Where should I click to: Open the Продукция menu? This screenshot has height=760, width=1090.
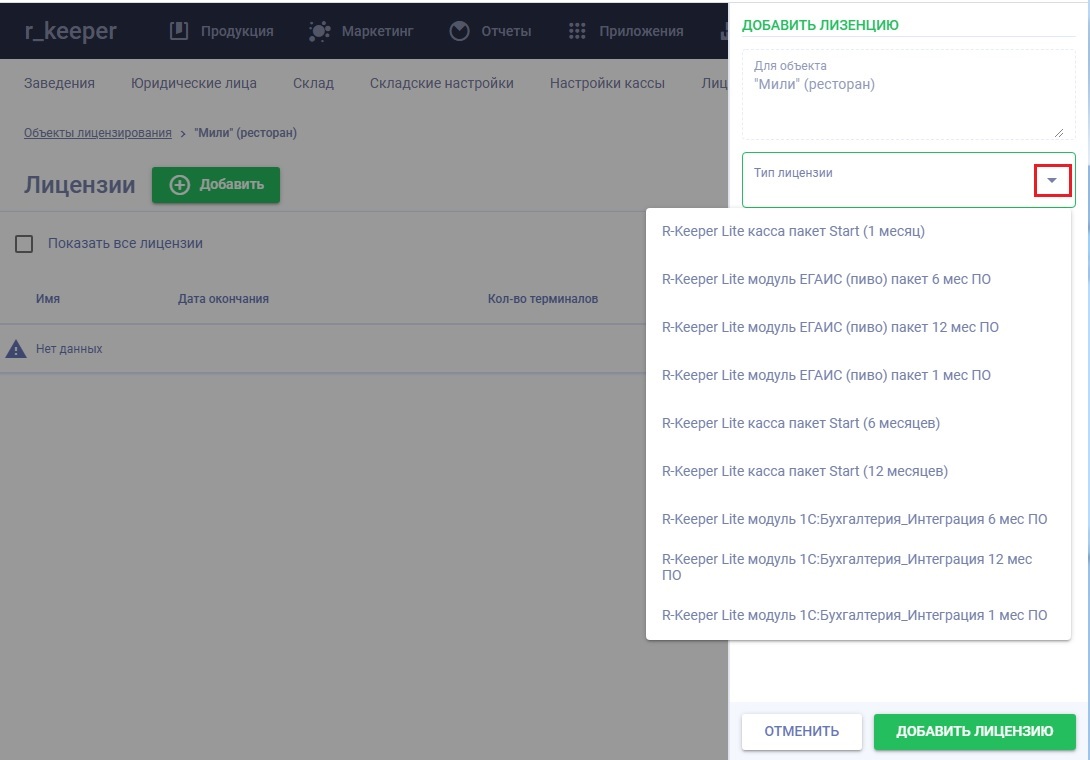222,31
